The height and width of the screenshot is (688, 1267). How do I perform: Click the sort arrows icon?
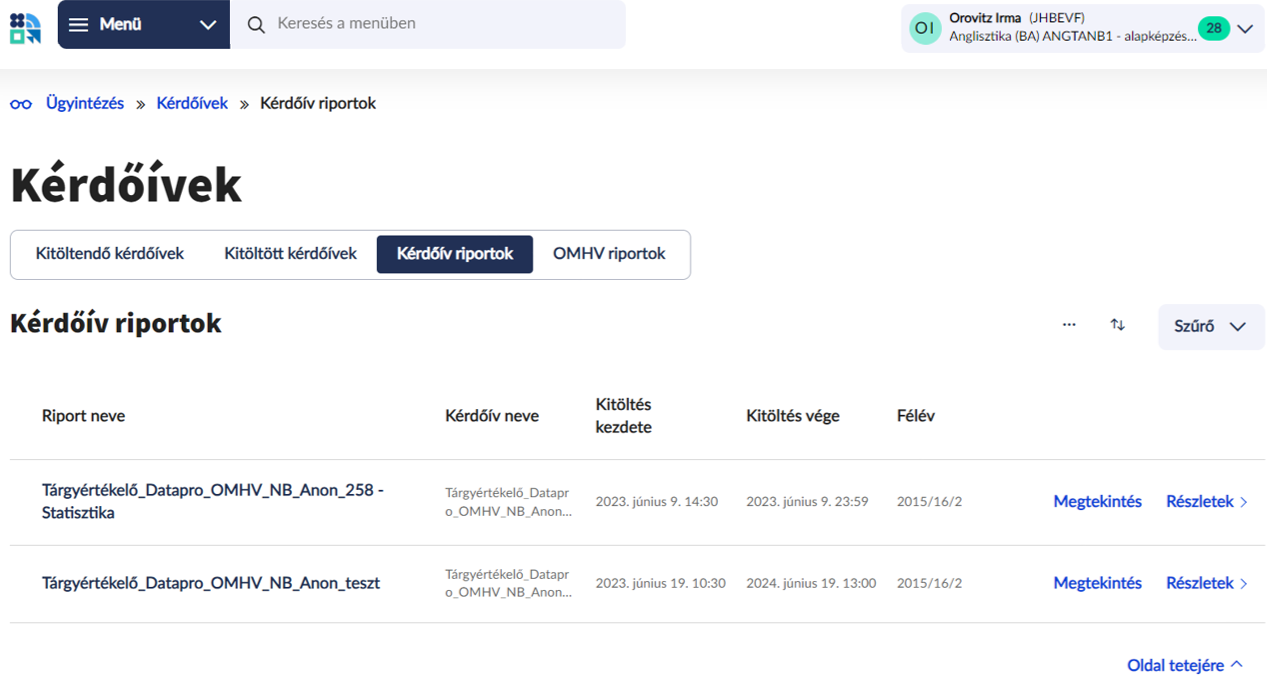[1118, 325]
